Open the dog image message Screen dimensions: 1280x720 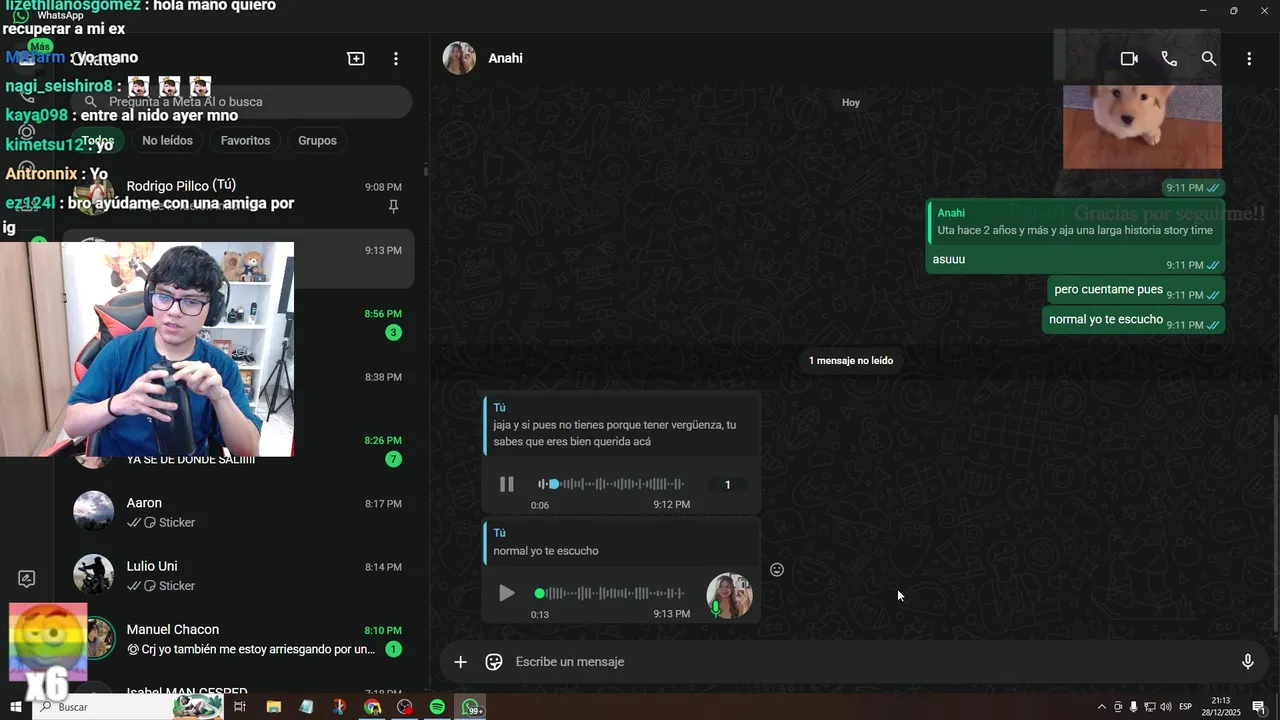(x=1142, y=127)
